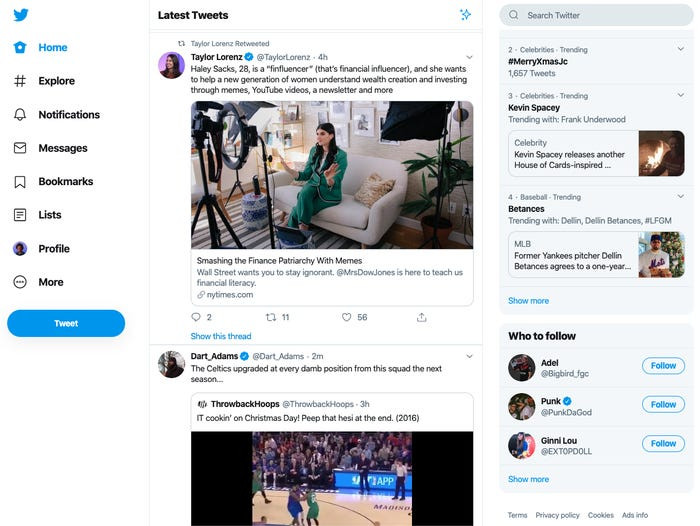Follow the Adel account
The image size is (700, 526).
(x=663, y=366)
